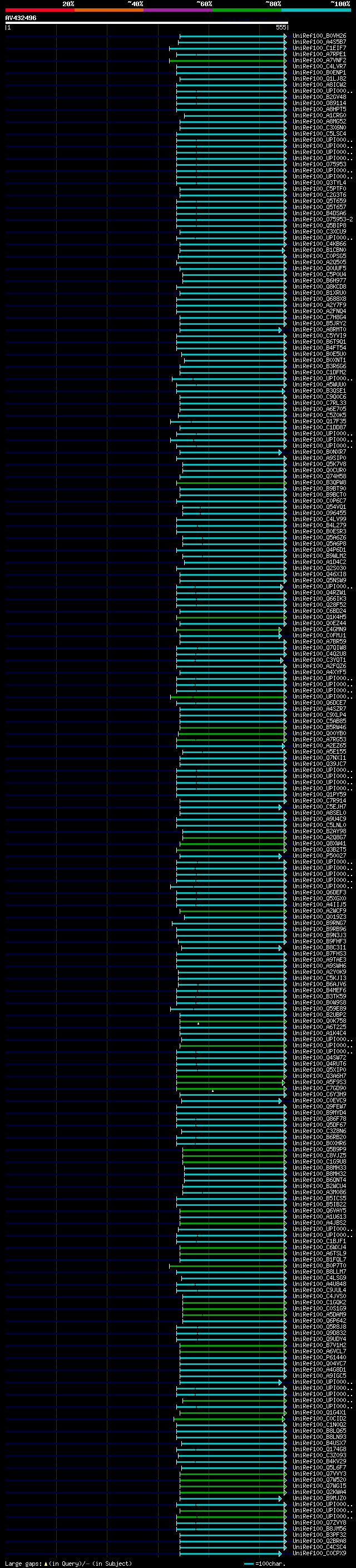Viewport: 356px width, 1568px height.
Task: Select hit label UniRef100_A7BR59
Action: pos(319,641)
